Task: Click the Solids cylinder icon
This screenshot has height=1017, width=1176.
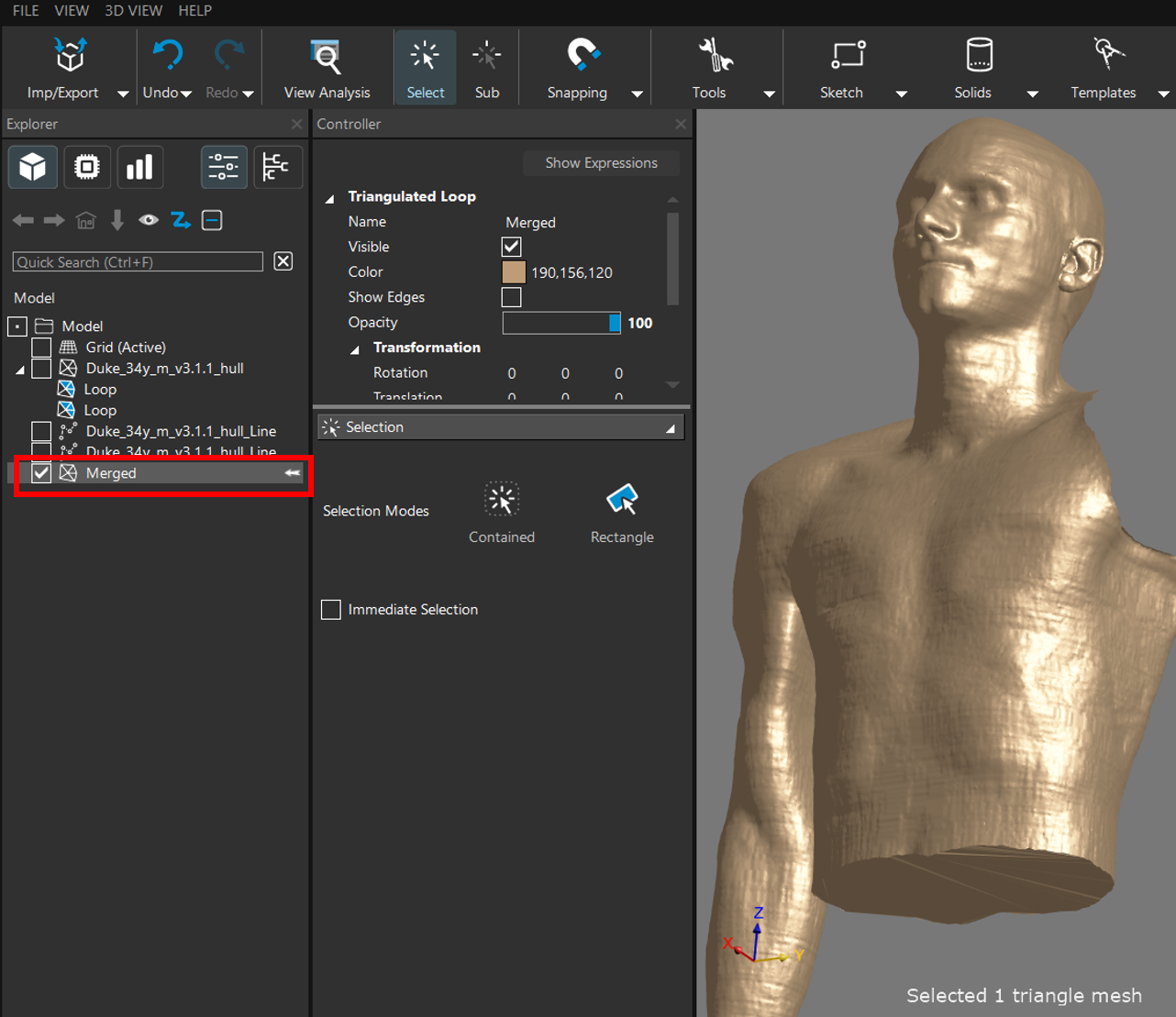Action: point(979,55)
